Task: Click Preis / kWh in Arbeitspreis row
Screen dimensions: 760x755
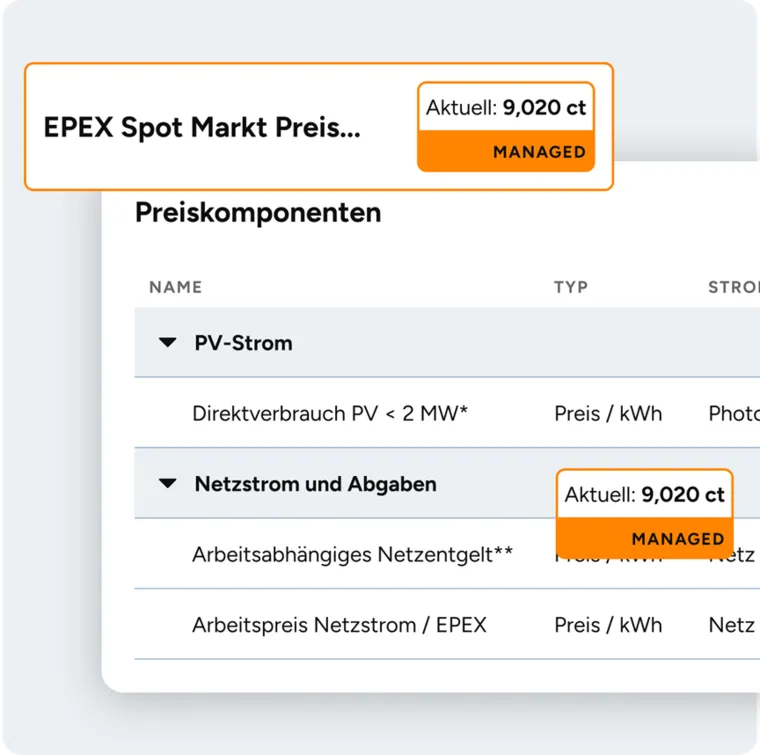Action: point(608,625)
